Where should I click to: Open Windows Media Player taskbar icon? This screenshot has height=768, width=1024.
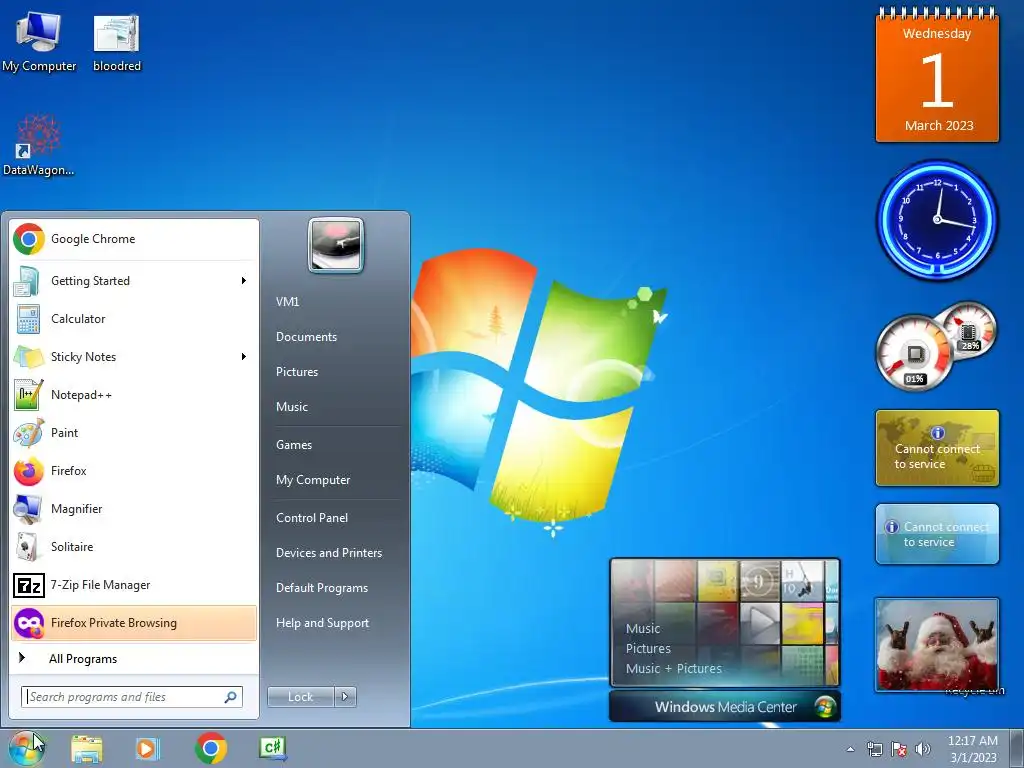click(x=148, y=748)
